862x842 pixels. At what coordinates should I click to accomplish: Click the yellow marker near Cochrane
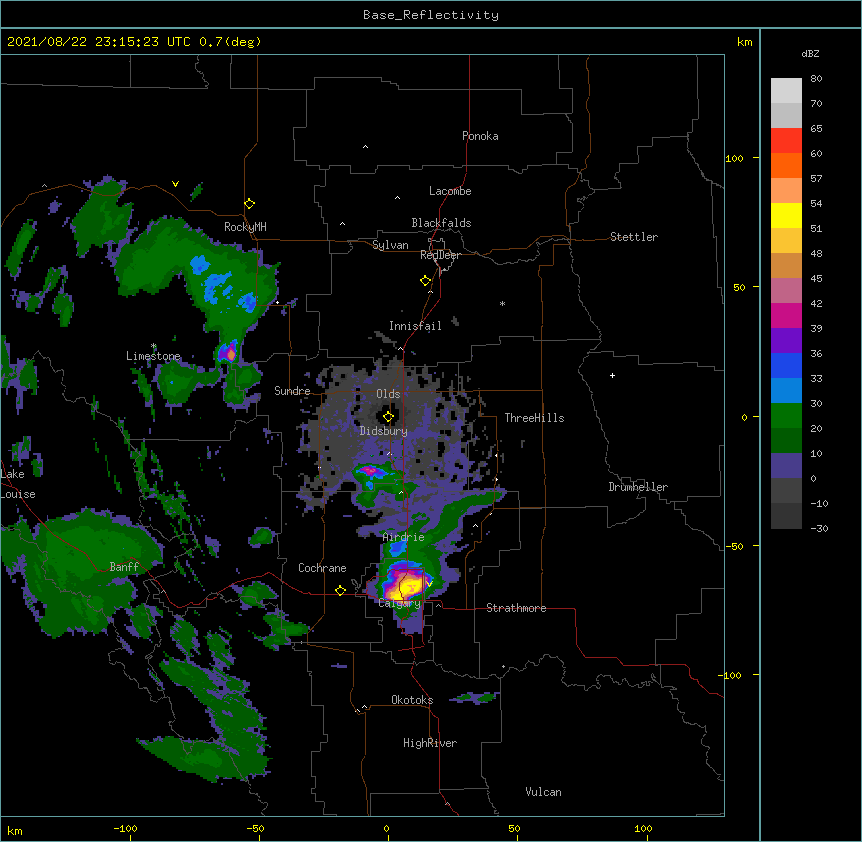pyautogui.click(x=340, y=591)
